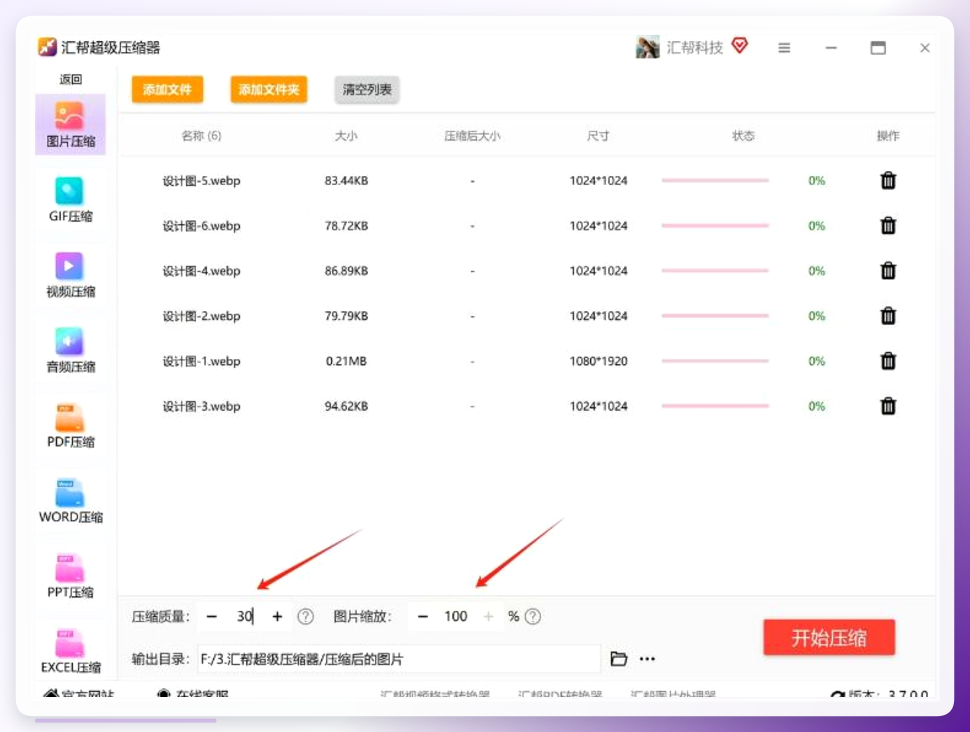Click size value 78.72KB

pyautogui.click(x=346, y=226)
